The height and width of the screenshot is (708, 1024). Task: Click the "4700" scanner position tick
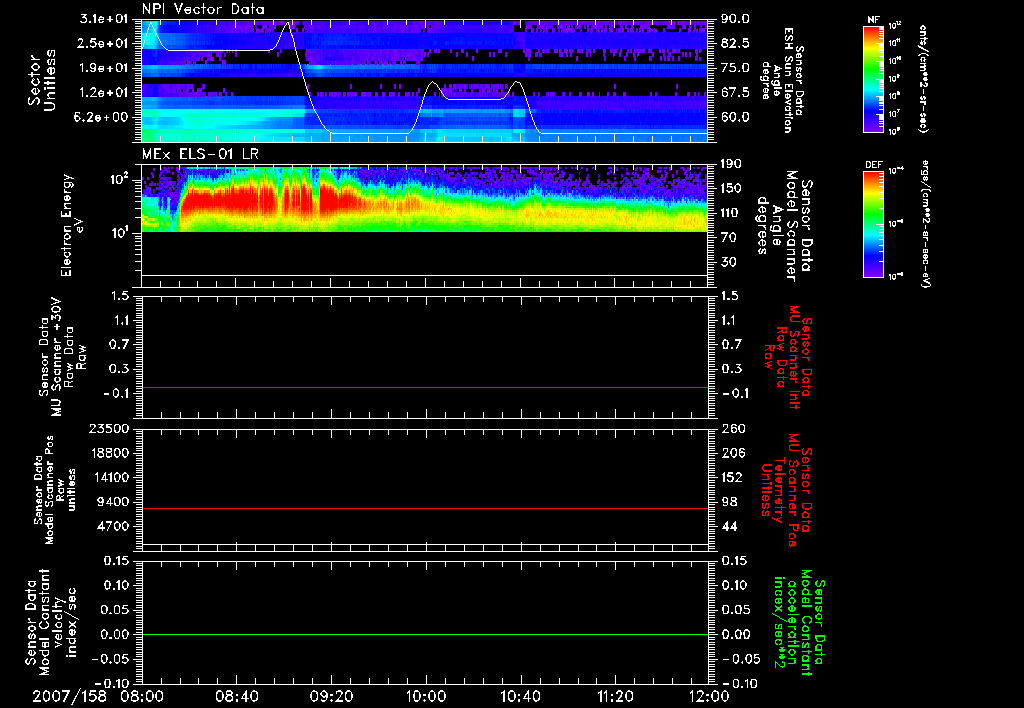coord(113,526)
